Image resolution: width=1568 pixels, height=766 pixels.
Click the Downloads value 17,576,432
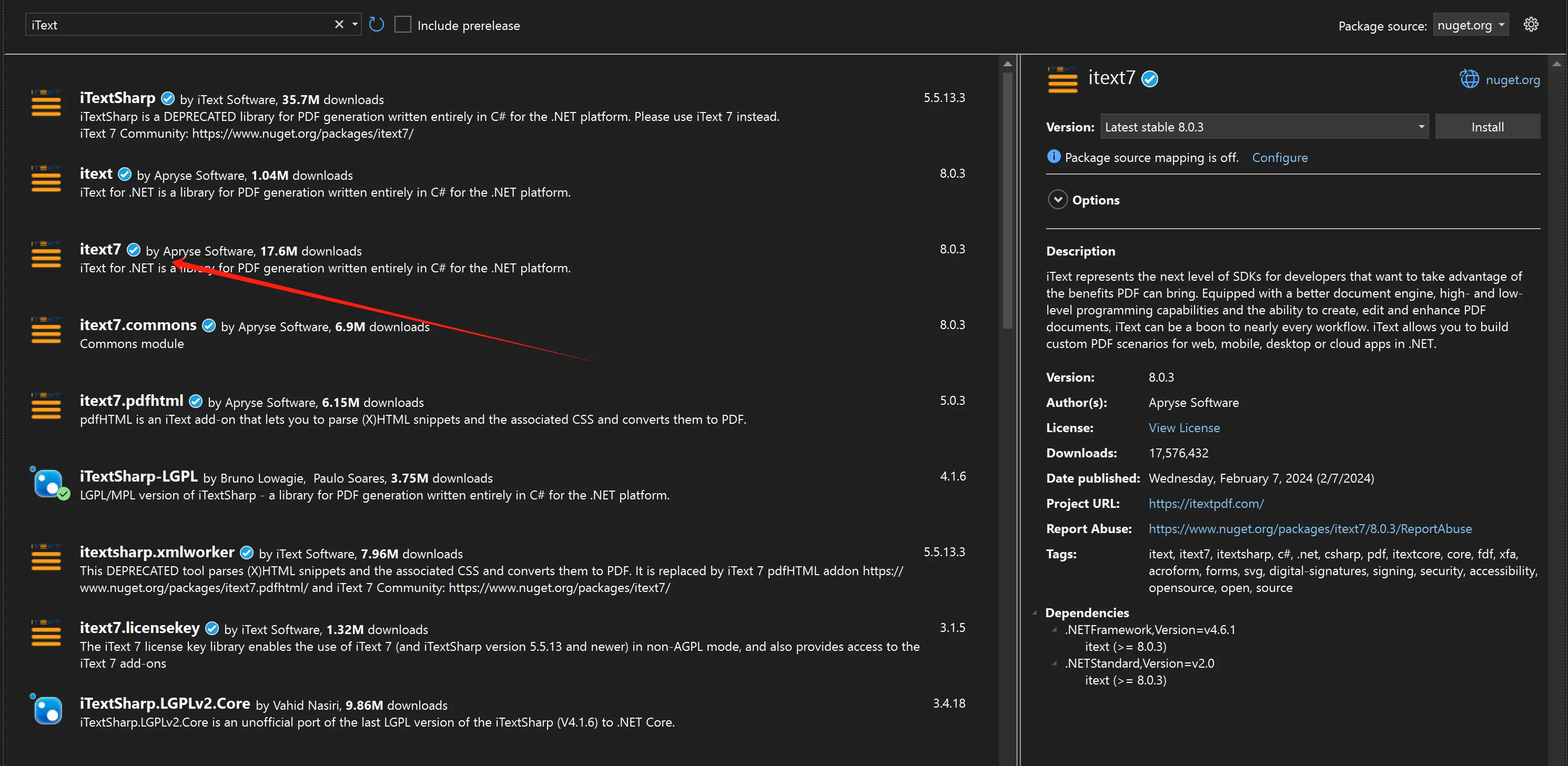[x=1178, y=453]
